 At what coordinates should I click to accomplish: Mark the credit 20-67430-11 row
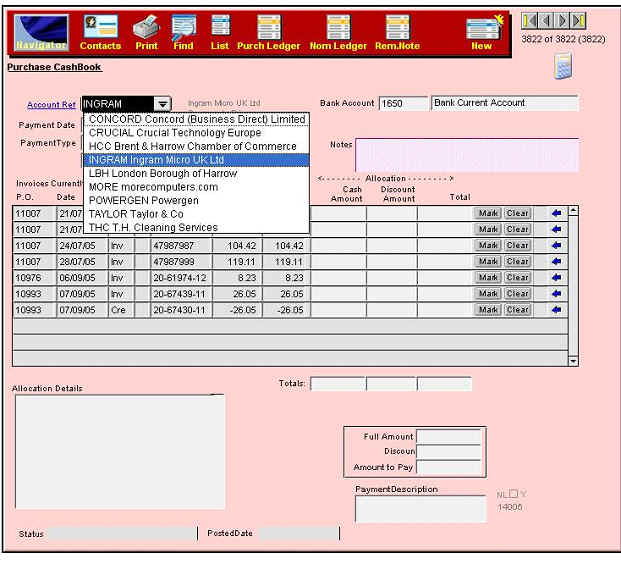pos(488,310)
